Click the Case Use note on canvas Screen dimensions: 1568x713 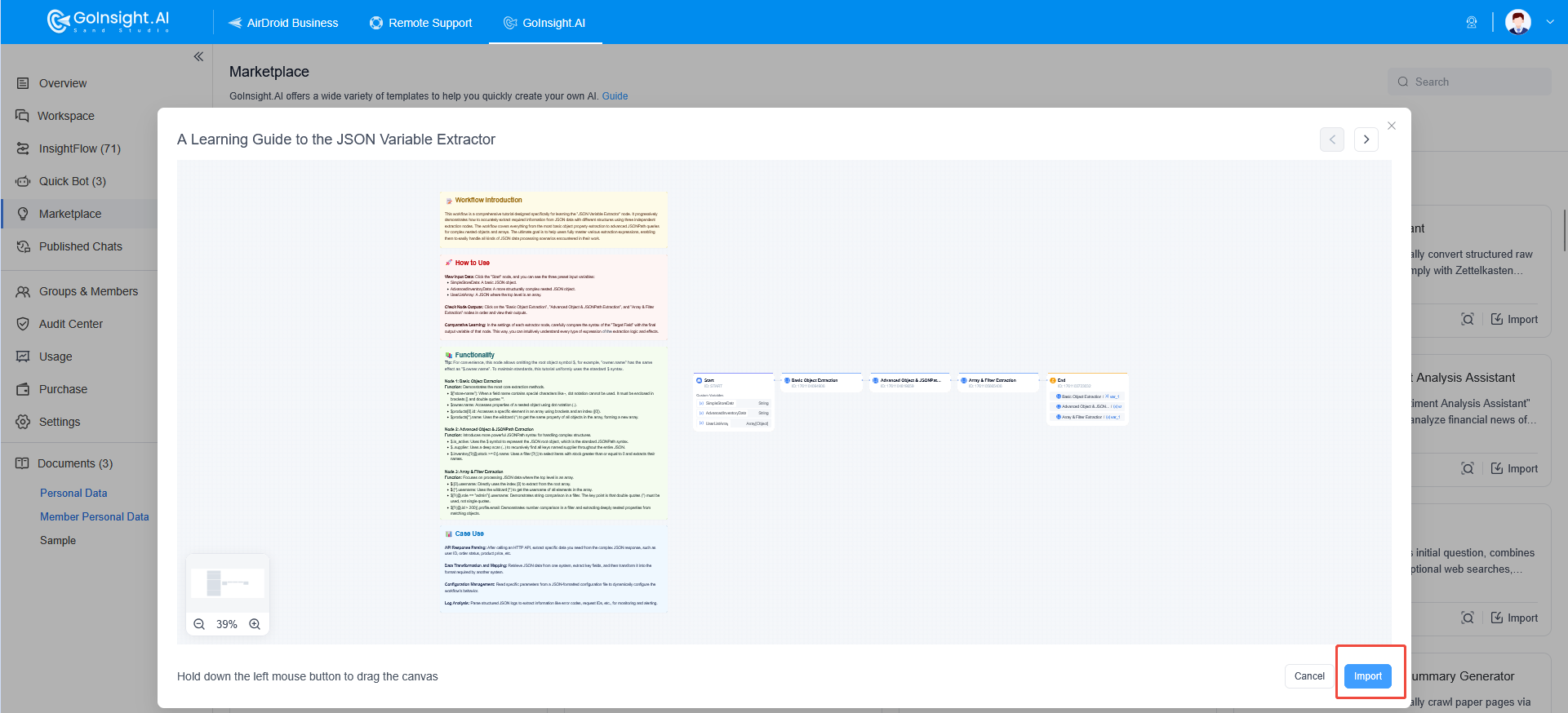(553, 569)
